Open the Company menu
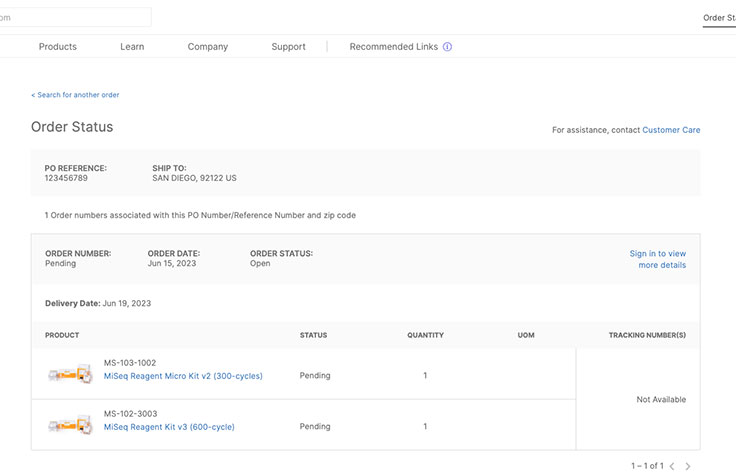736x475 pixels. [x=208, y=47]
